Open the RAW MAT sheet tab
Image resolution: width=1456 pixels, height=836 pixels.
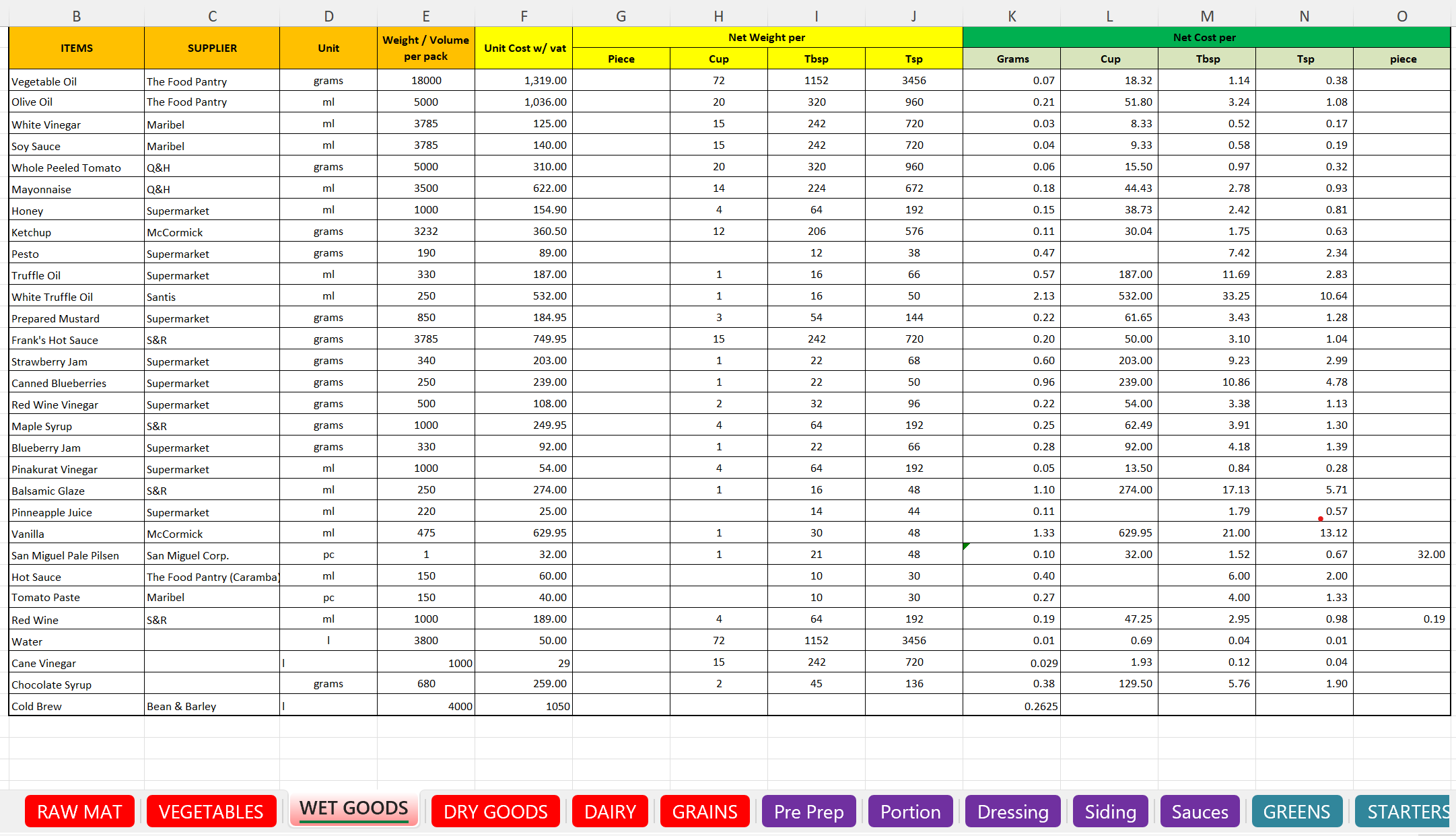79,812
